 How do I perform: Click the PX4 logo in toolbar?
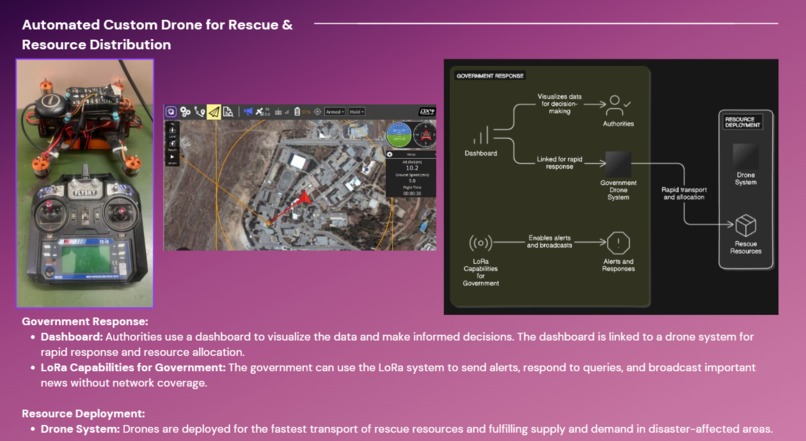pos(427,112)
